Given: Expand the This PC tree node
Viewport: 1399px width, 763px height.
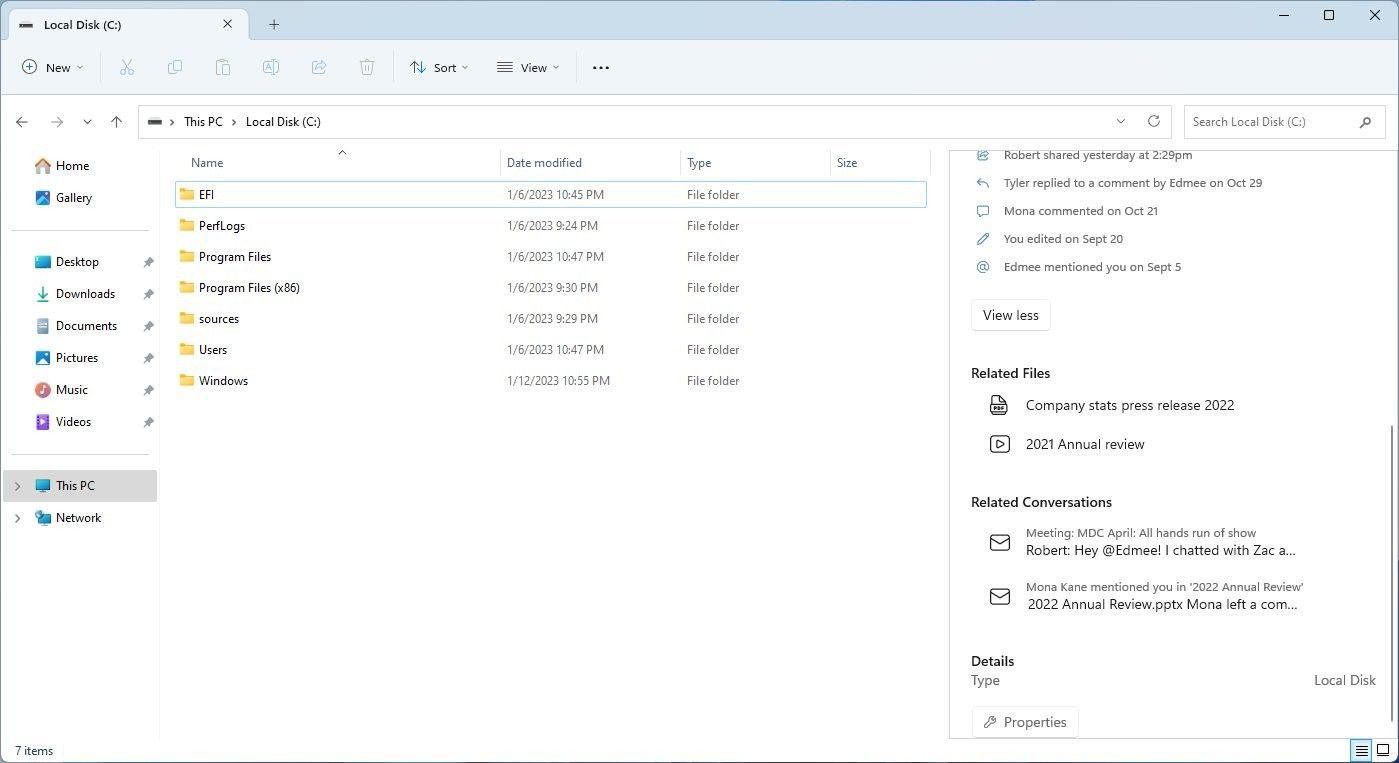Looking at the screenshot, I should 17,486.
